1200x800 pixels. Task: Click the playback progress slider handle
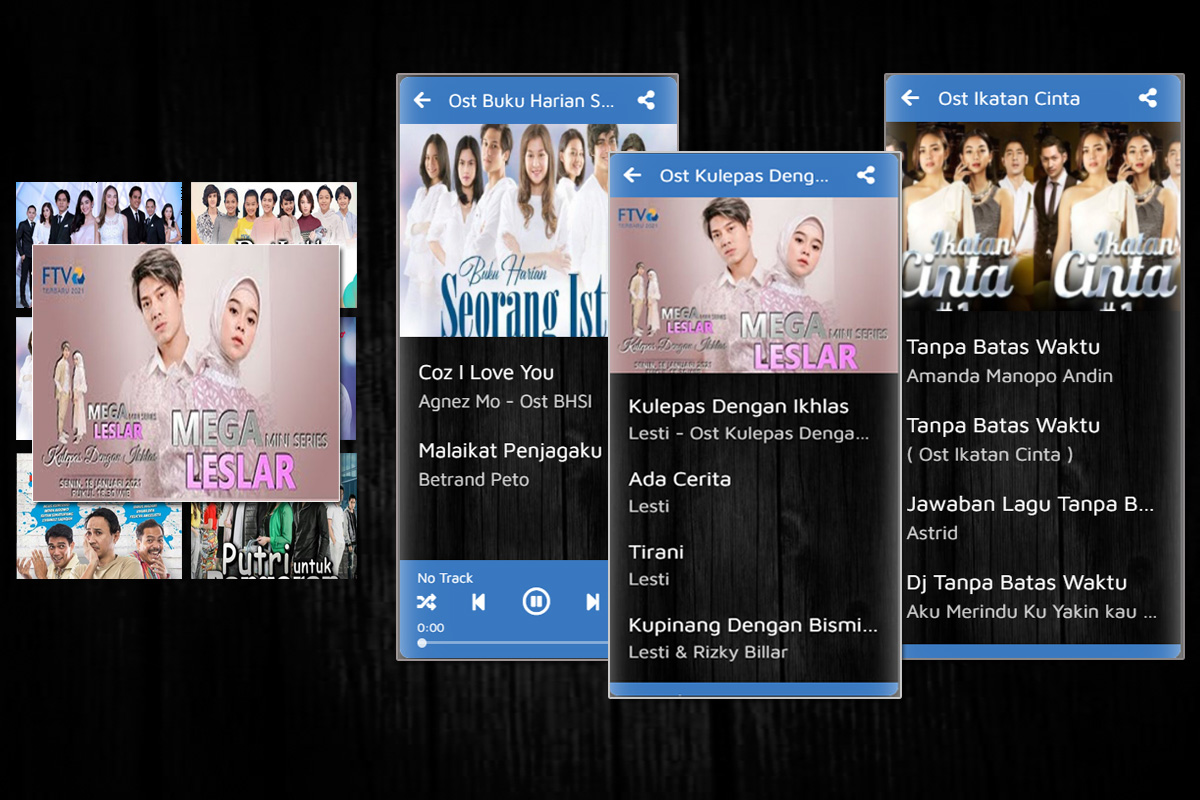coord(422,643)
